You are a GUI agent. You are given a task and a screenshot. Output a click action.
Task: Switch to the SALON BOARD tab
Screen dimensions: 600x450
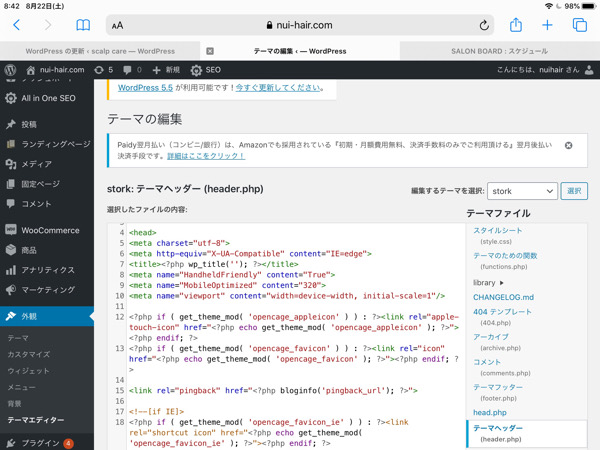point(498,51)
